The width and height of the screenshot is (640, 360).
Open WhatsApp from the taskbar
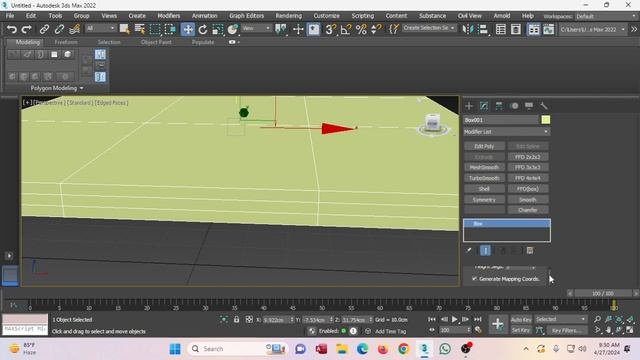(445, 349)
